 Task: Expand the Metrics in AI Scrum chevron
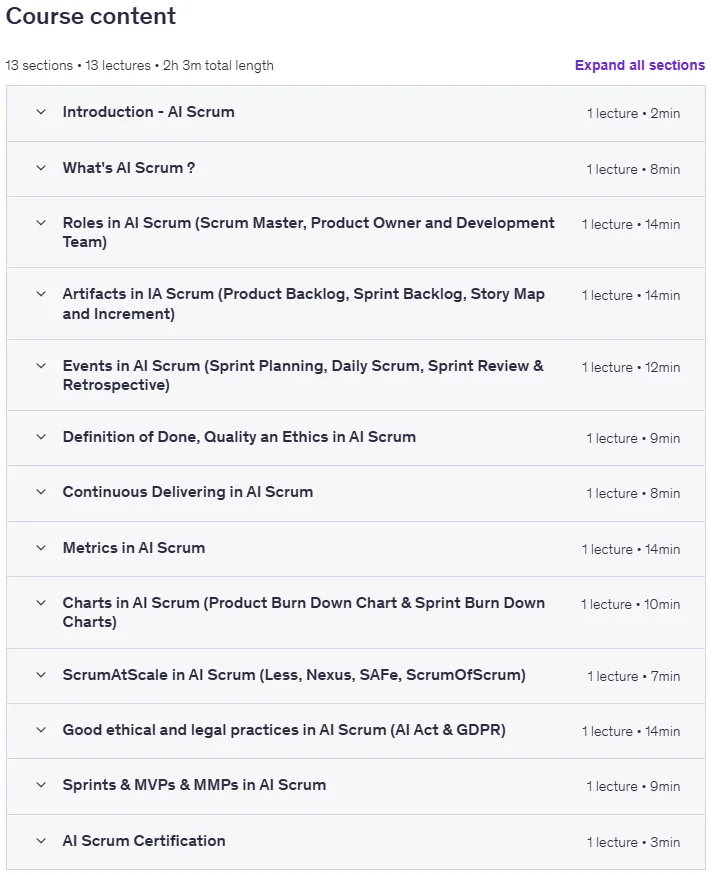41,547
